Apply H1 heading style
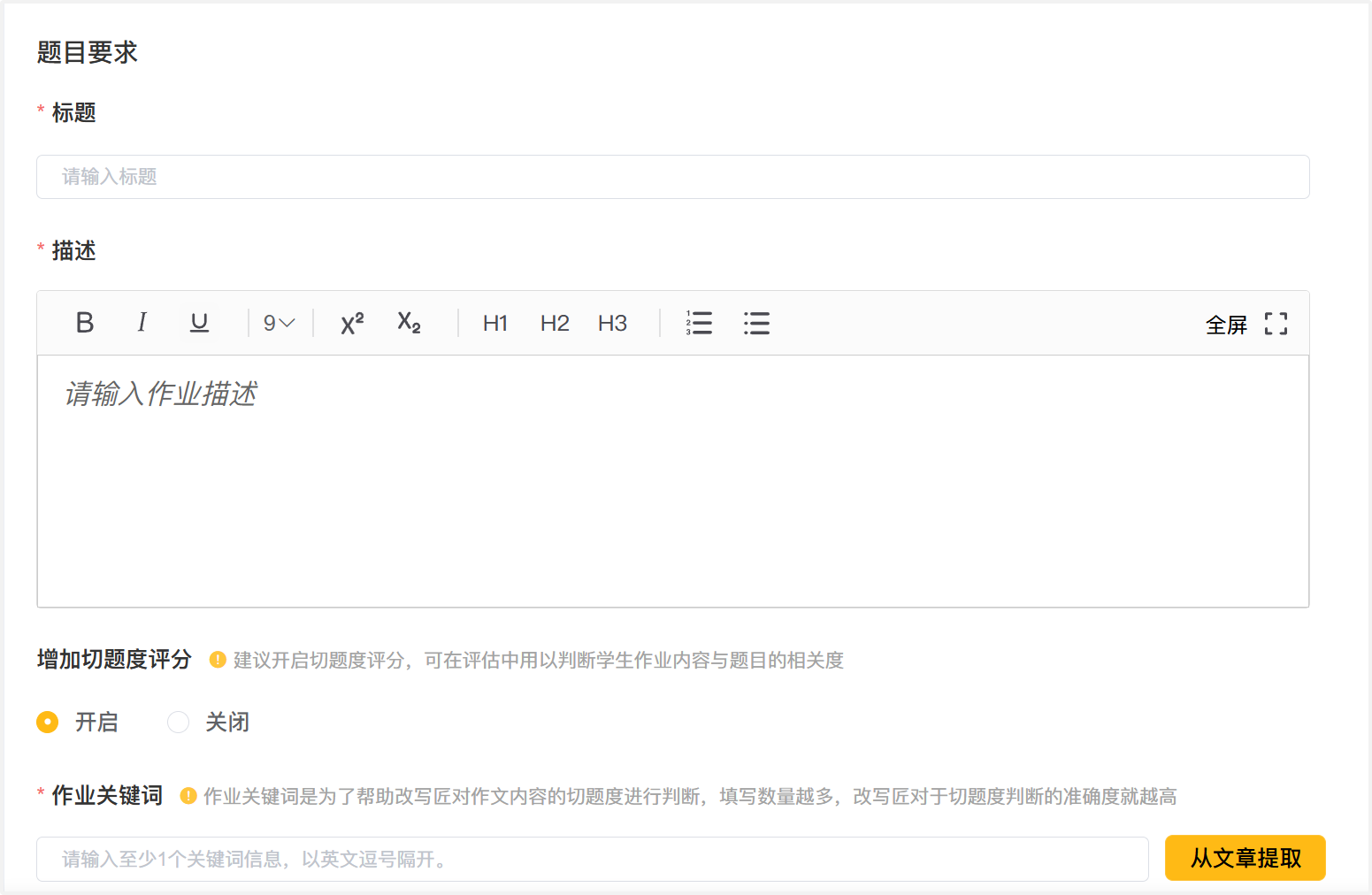 point(495,324)
